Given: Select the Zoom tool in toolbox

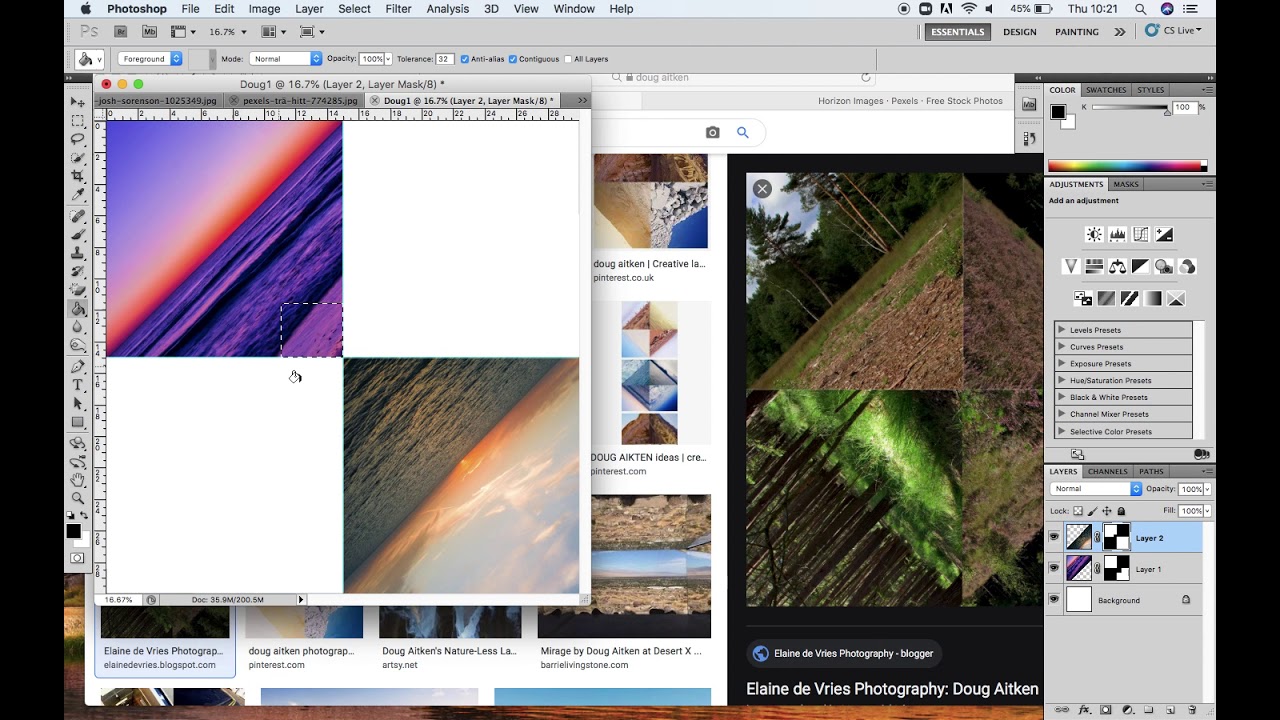Looking at the screenshot, I should click(x=78, y=498).
